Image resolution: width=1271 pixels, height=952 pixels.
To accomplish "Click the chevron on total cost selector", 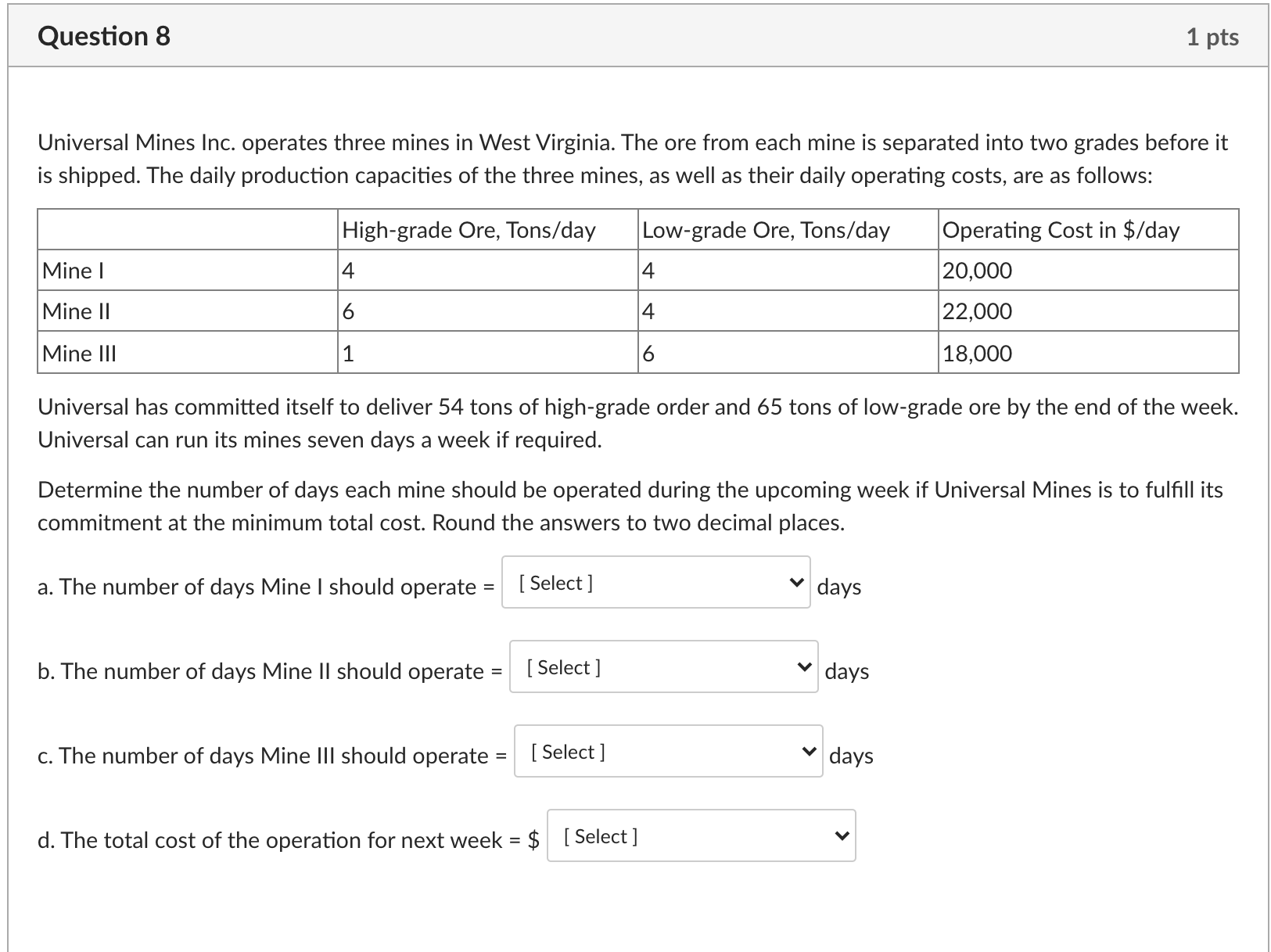I will tap(842, 835).
